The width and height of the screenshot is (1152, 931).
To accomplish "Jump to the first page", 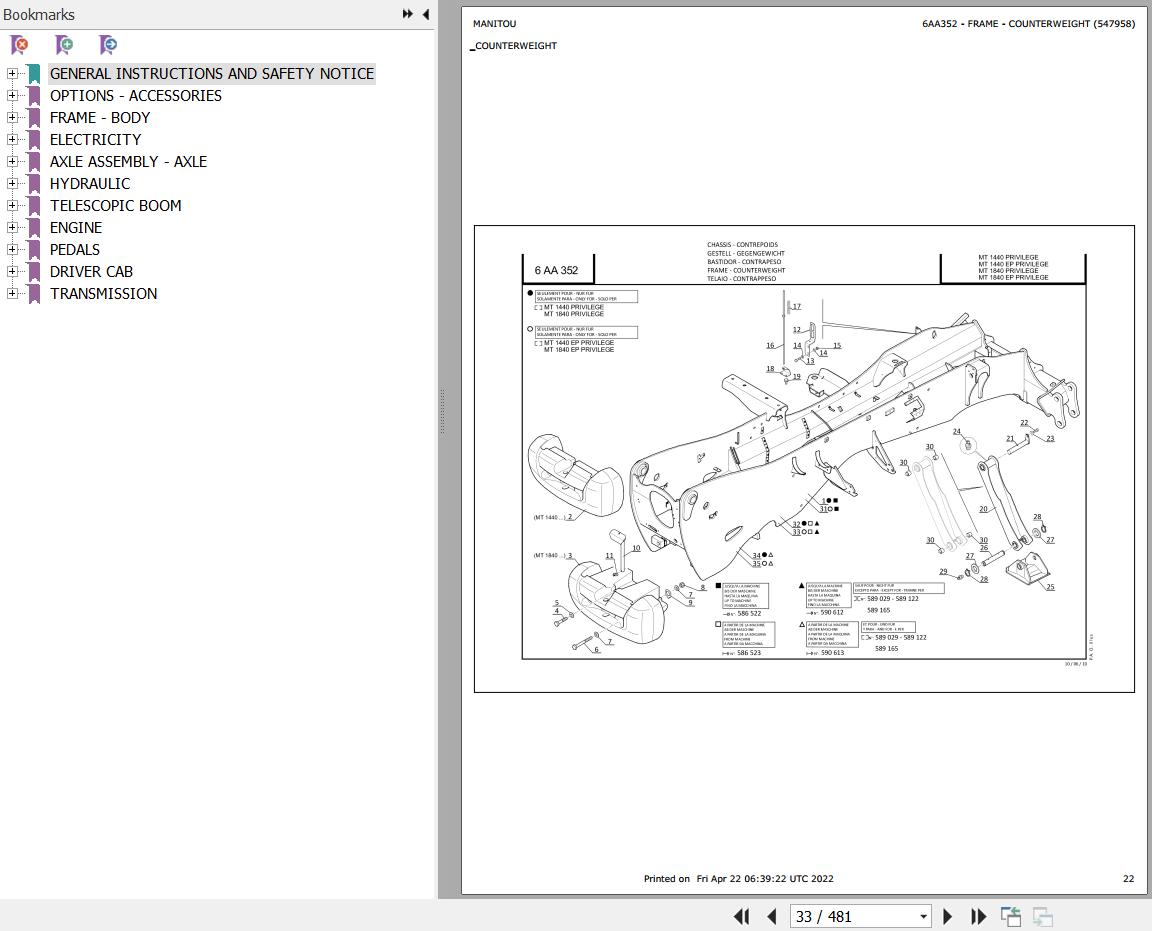I will coord(741,916).
